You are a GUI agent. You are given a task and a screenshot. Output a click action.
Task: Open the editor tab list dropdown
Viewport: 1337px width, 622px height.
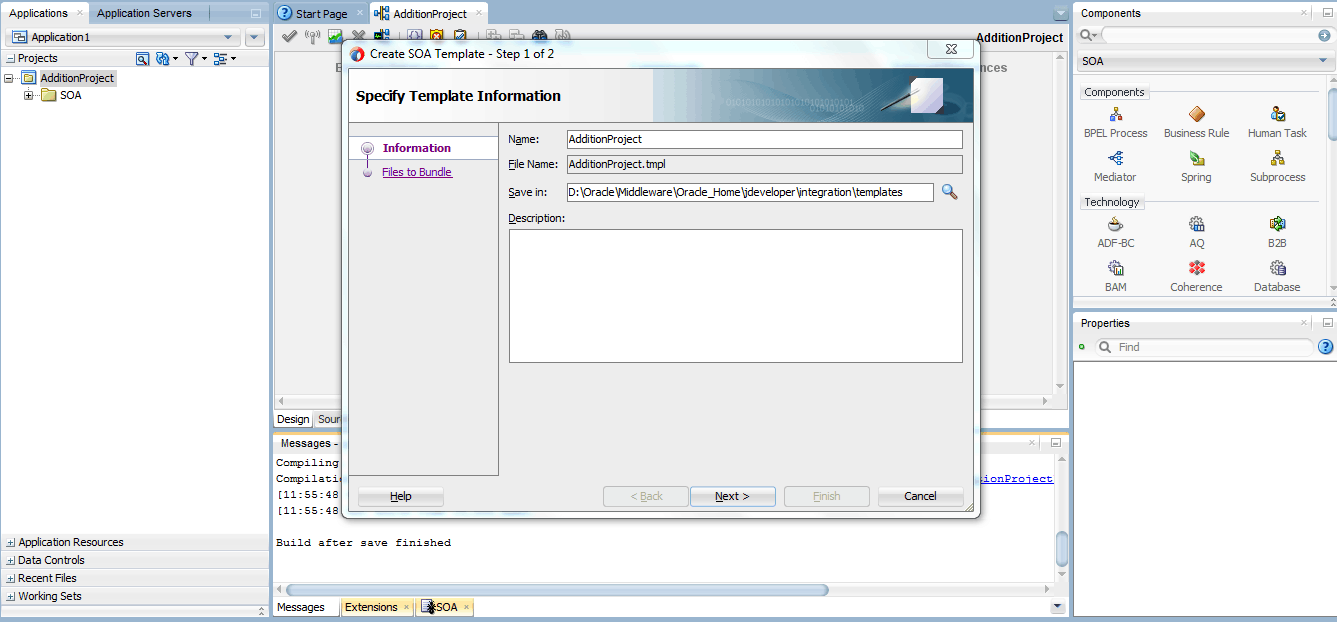pyautogui.click(x=1060, y=14)
